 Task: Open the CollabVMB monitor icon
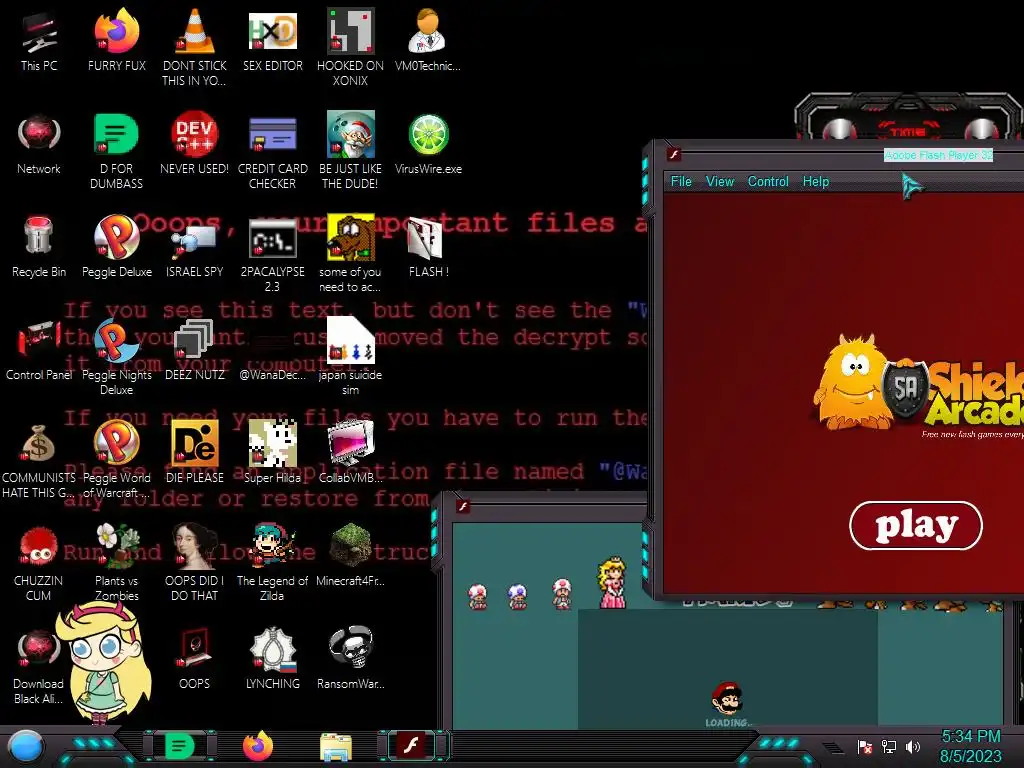click(x=350, y=443)
